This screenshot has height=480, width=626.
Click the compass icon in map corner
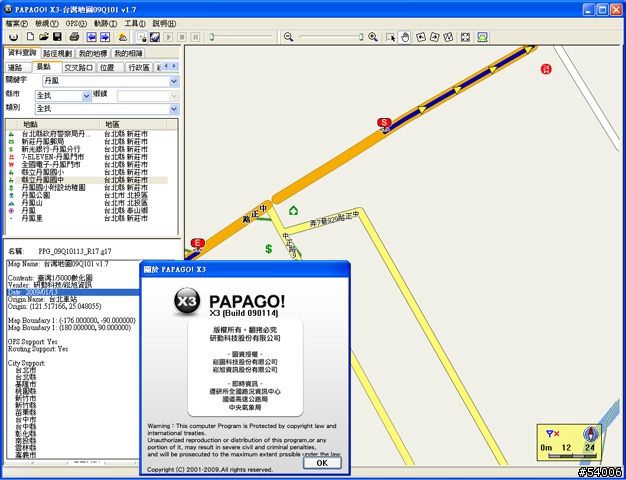coord(590,434)
